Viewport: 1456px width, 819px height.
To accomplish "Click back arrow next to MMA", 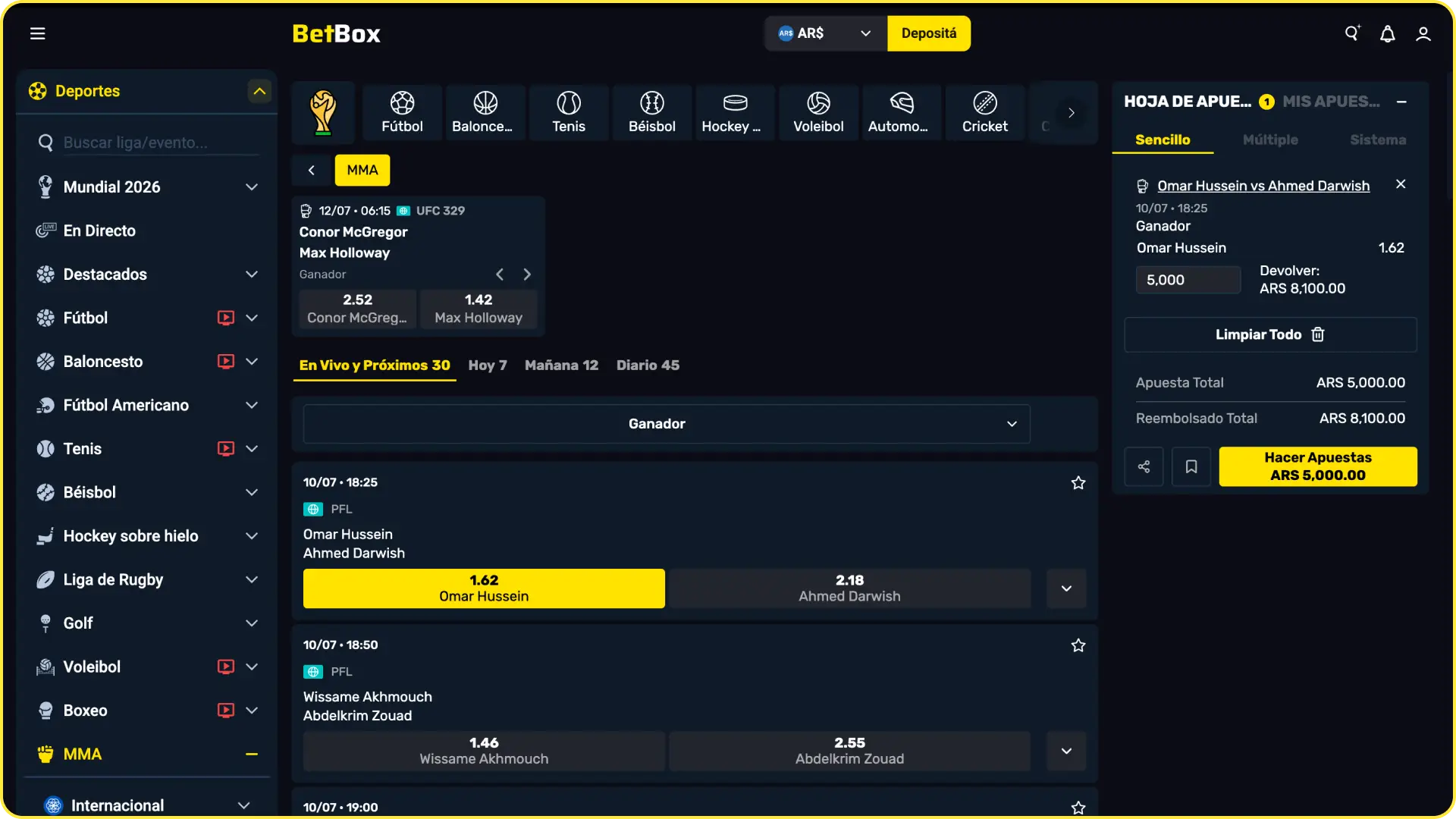I will point(311,170).
